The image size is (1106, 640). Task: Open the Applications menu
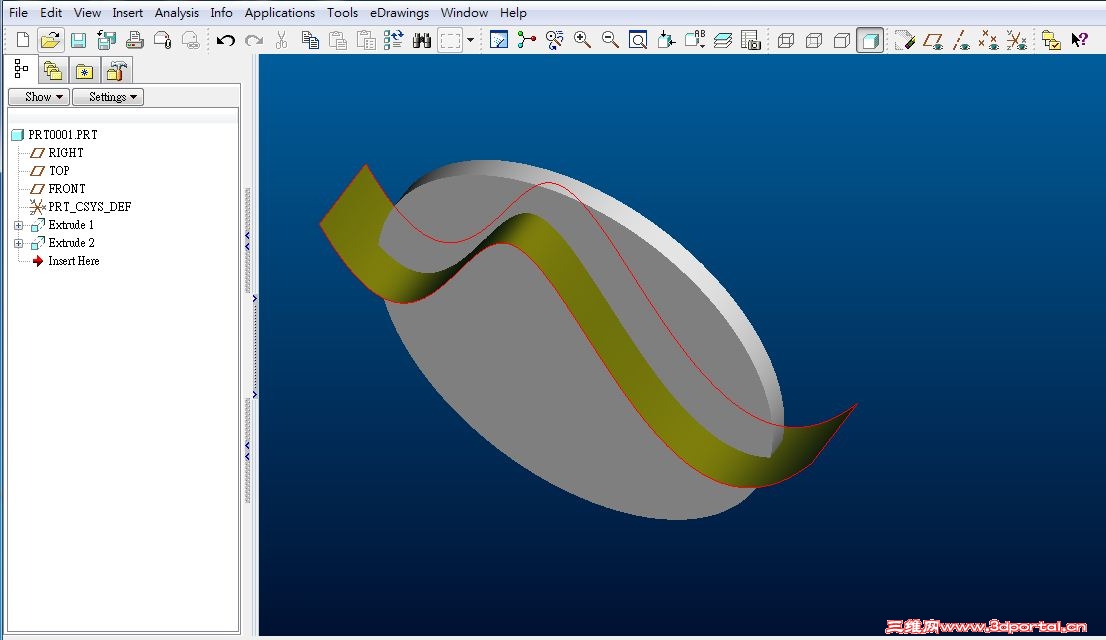(280, 13)
